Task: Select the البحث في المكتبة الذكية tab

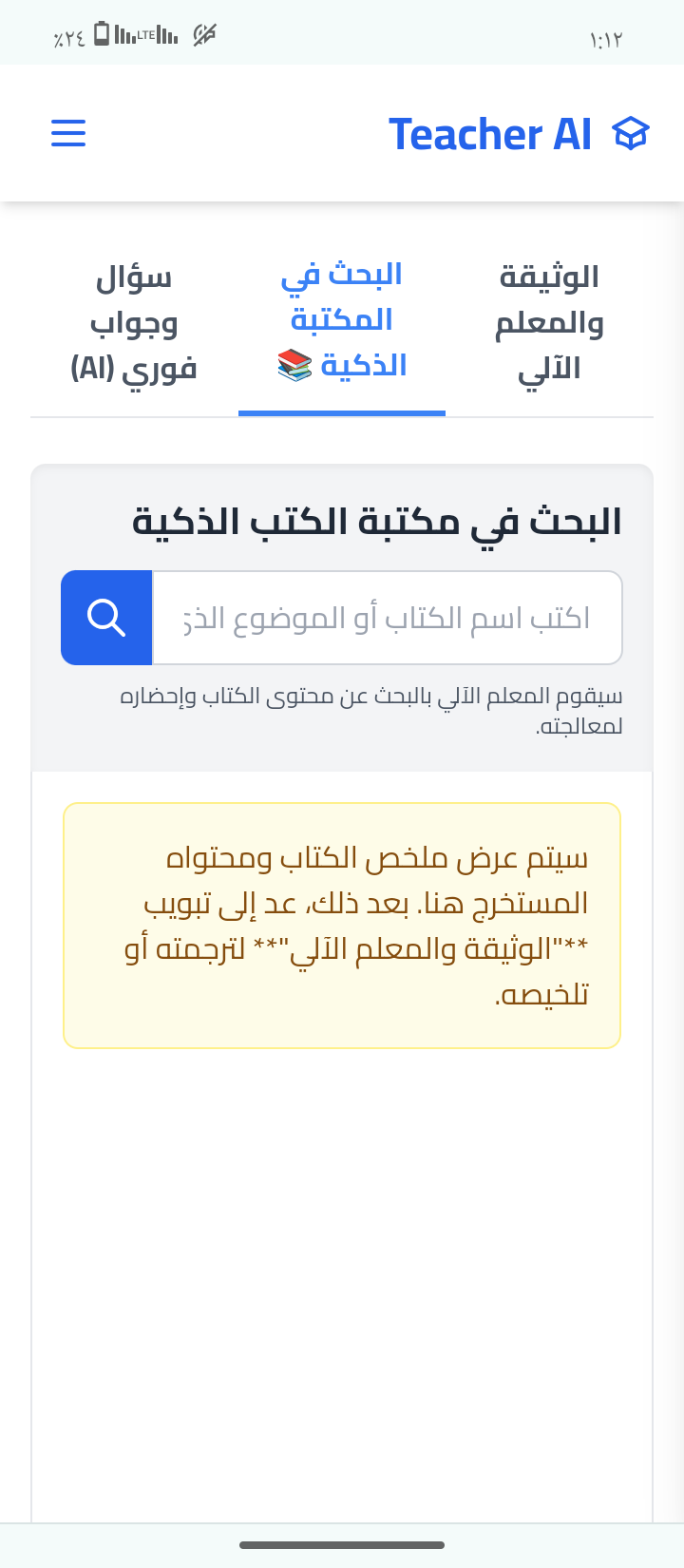Action: (x=342, y=321)
